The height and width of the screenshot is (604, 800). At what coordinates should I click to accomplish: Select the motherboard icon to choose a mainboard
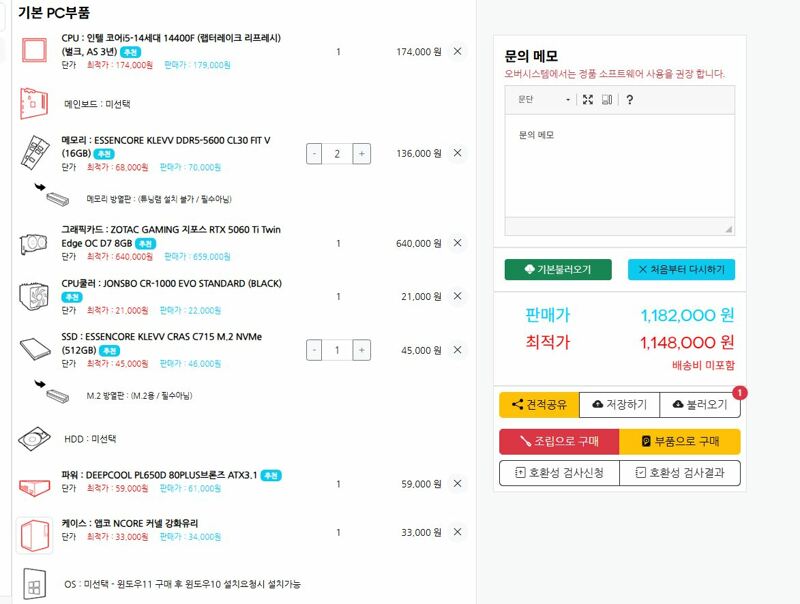(34, 104)
